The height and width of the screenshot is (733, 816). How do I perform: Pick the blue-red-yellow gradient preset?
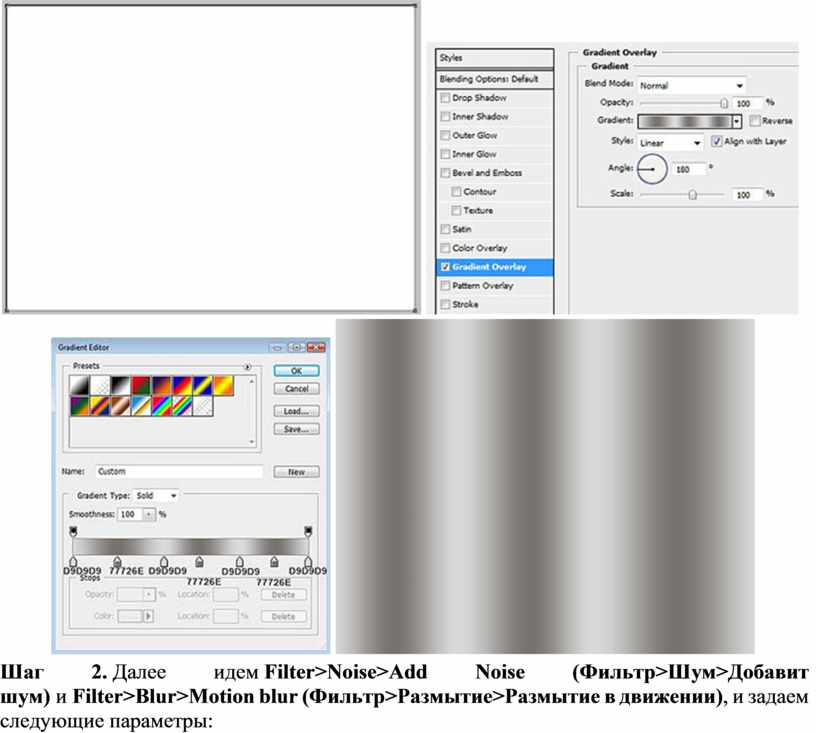(x=182, y=385)
